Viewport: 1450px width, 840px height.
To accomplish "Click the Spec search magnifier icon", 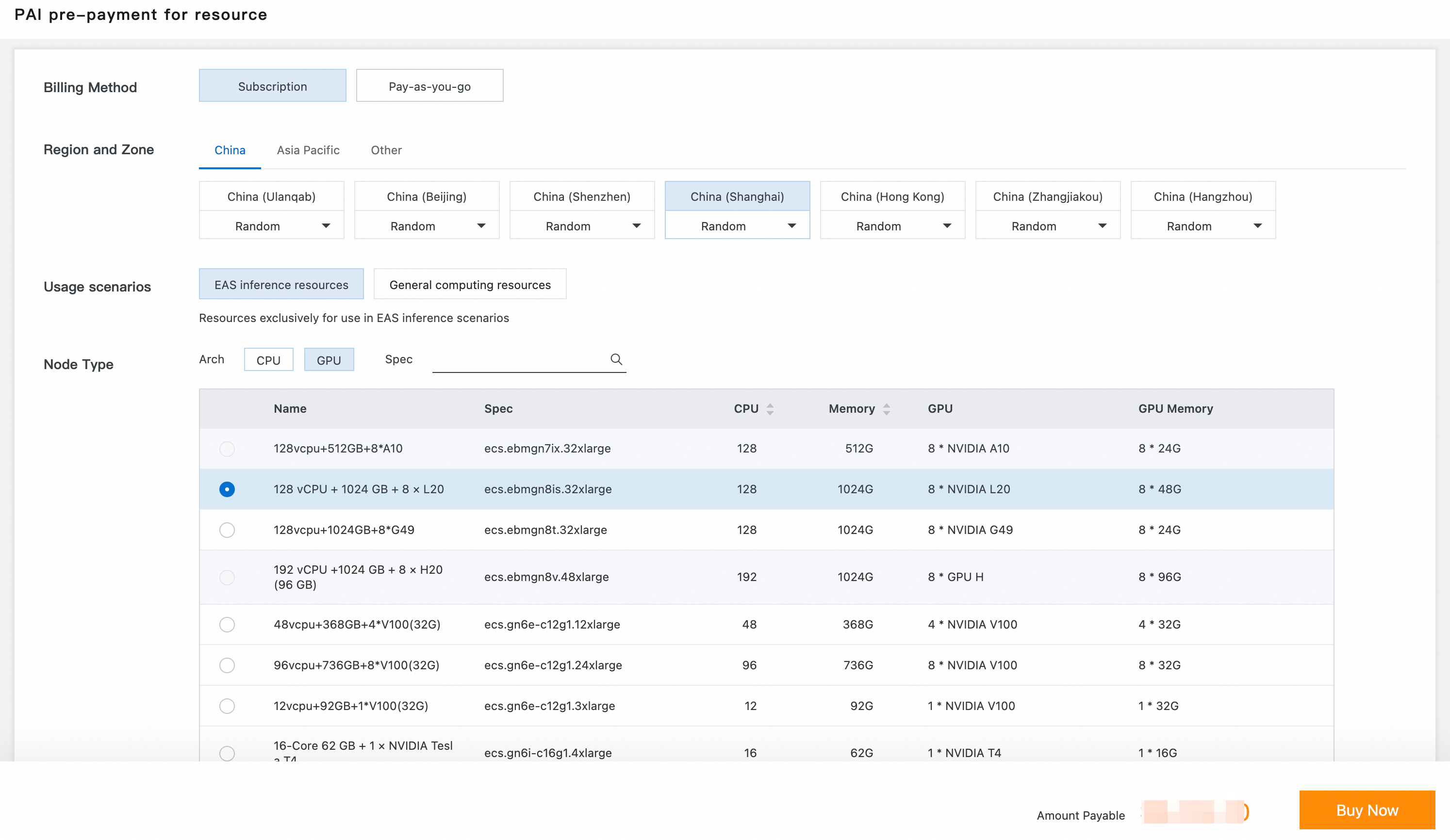I will [x=616, y=359].
